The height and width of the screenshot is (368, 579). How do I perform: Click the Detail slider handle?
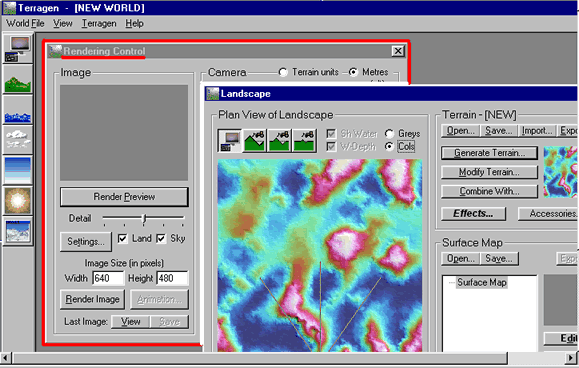click(x=144, y=219)
